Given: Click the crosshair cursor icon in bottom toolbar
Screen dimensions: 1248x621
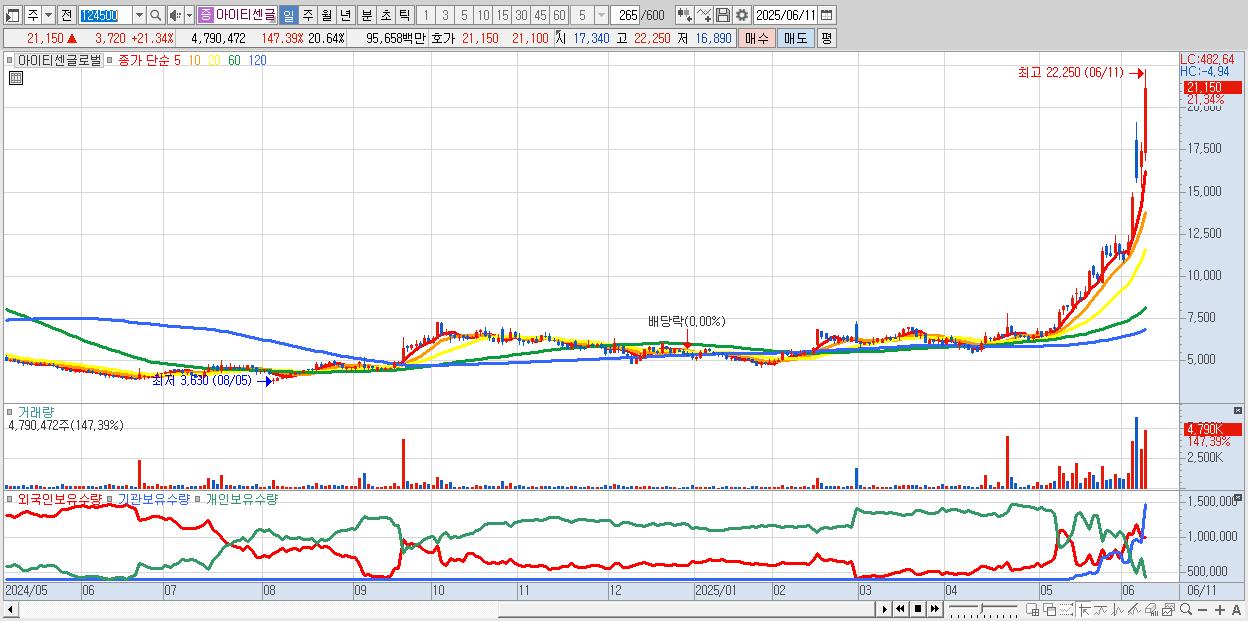Looking at the screenshot, I should 1084,609.
